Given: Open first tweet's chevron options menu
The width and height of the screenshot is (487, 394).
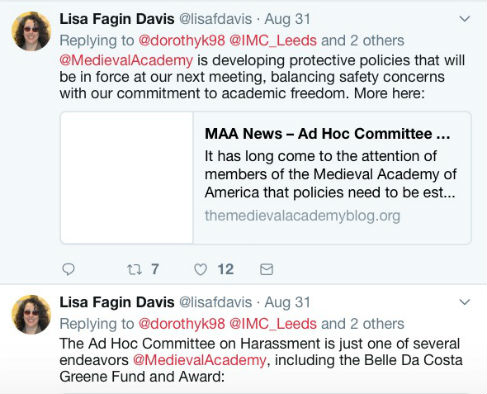Looking at the screenshot, I should 465,19.
